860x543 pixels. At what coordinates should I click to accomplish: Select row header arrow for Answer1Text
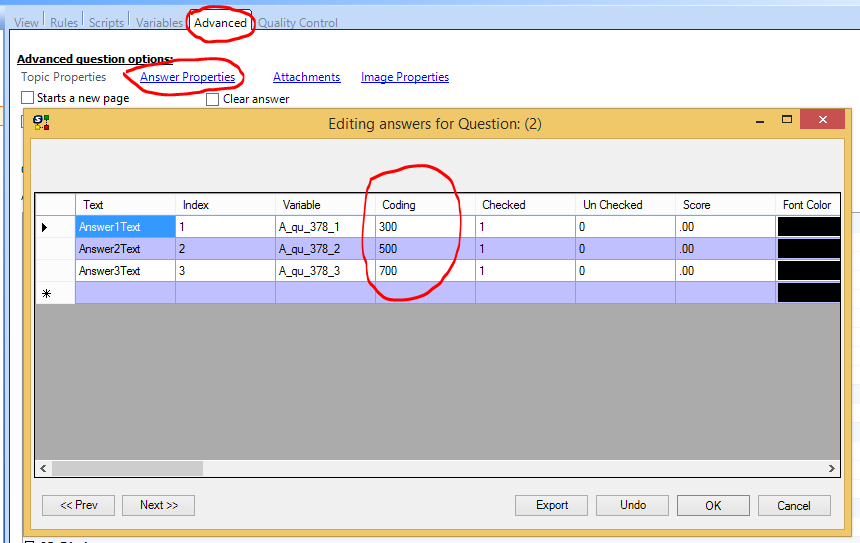[55, 227]
